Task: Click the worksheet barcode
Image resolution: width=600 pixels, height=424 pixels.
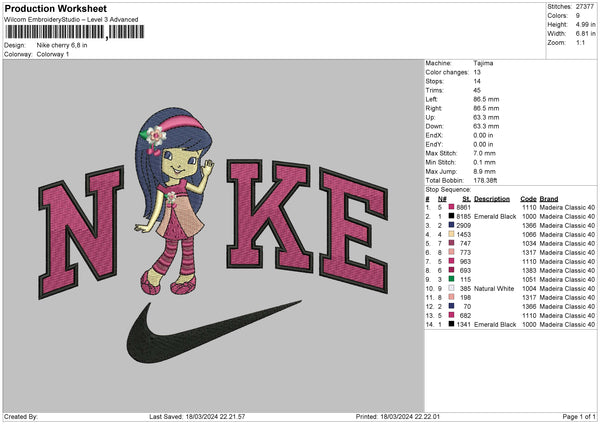Action: tap(75, 32)
